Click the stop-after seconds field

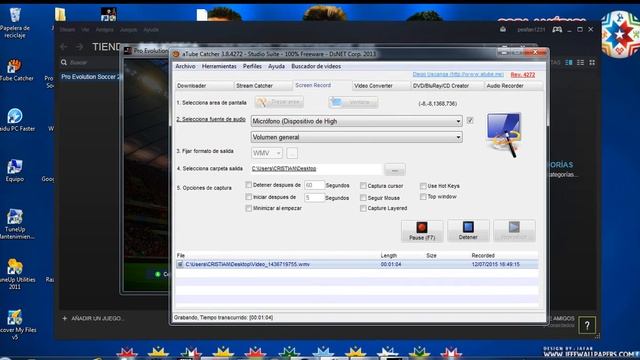314,185
